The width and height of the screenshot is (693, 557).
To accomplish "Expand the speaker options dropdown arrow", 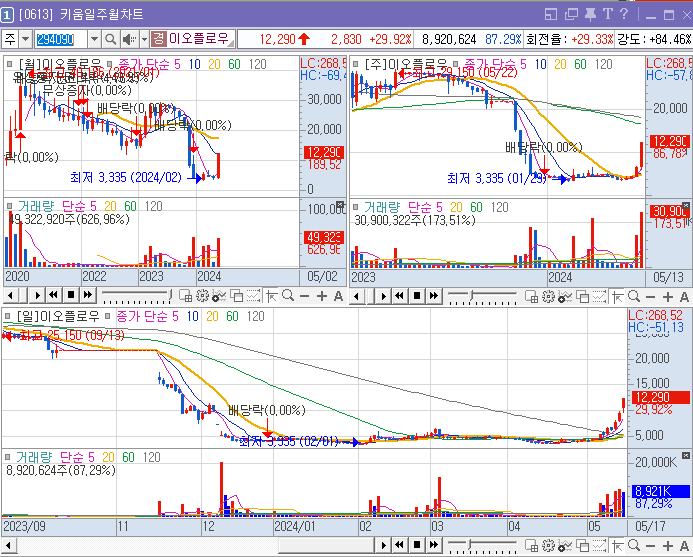I will coord(145,39).
